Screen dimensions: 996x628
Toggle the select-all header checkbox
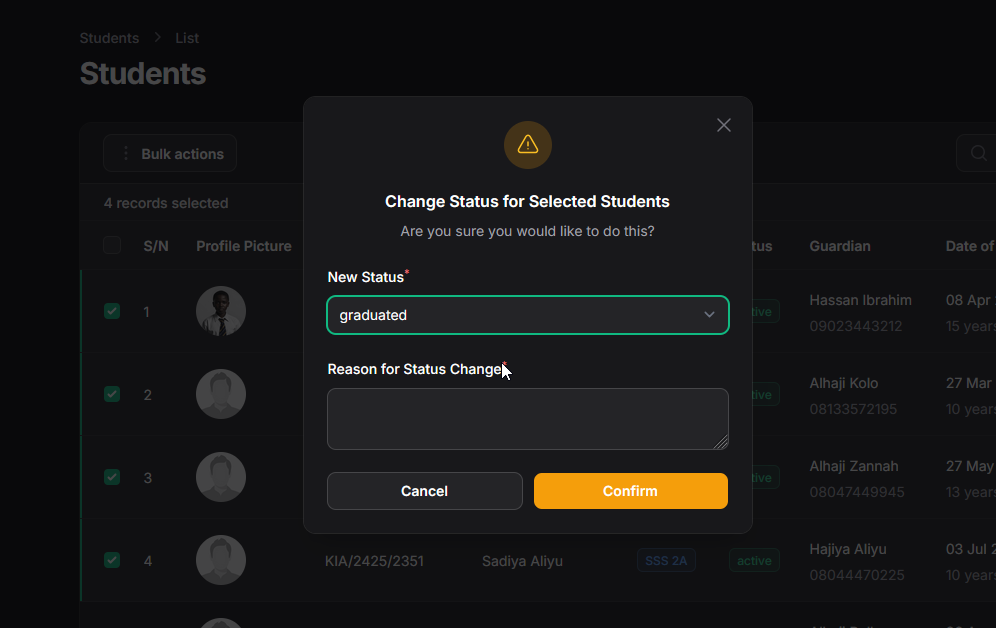pyautogui.click(x=112, y=245)
